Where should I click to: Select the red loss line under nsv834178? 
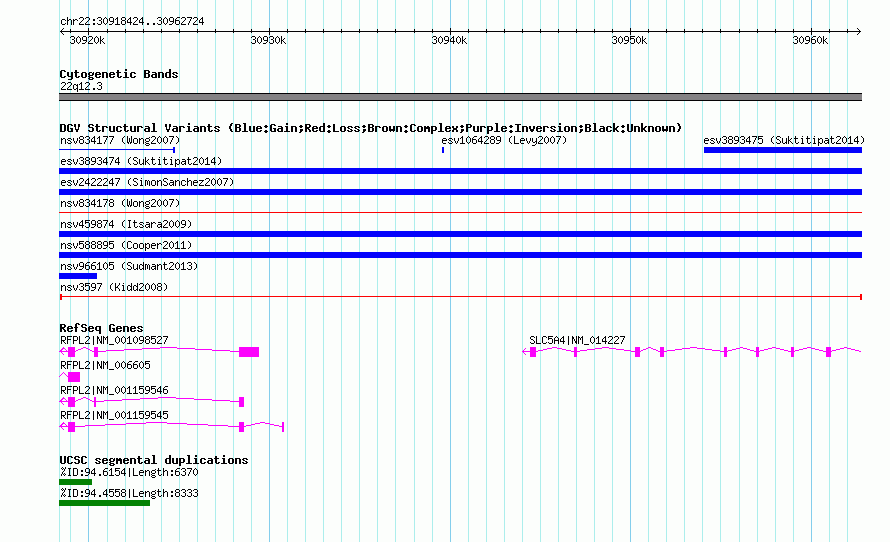460,213
